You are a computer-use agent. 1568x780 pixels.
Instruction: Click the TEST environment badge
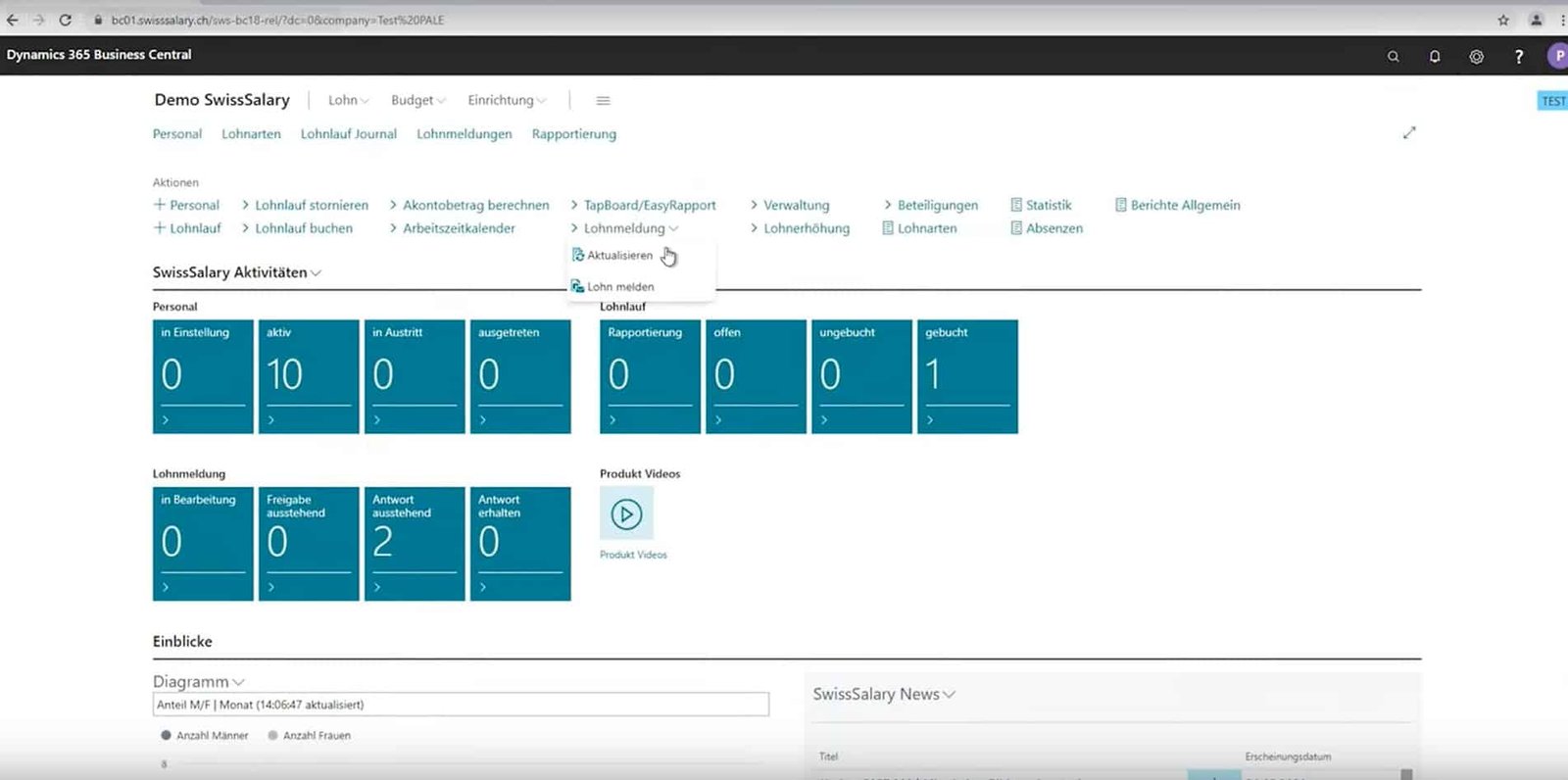click(x=1553, y=101)
